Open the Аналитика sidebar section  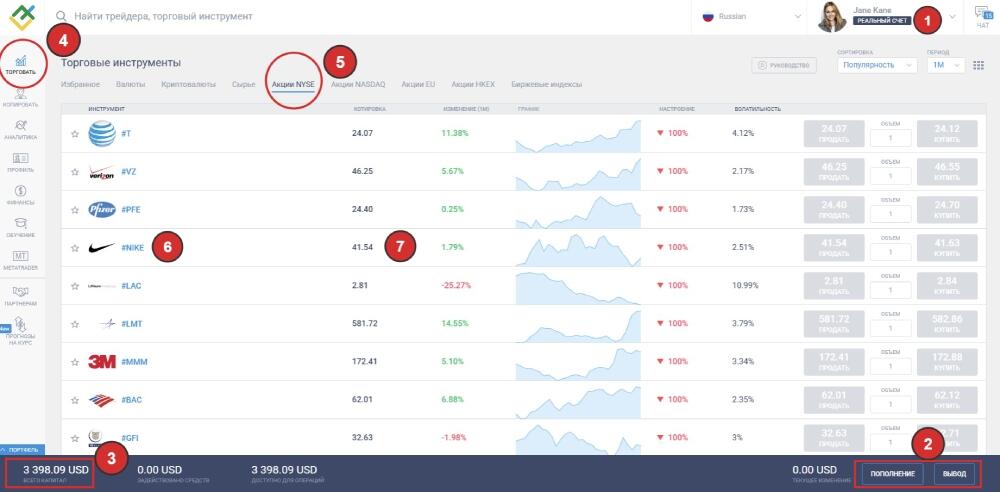point(20,130)
